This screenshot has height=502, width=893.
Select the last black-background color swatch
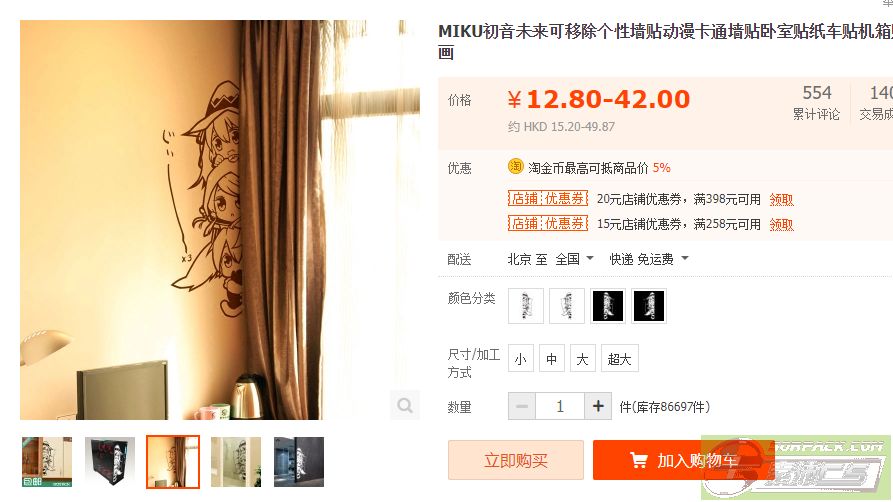click(649, 306)
